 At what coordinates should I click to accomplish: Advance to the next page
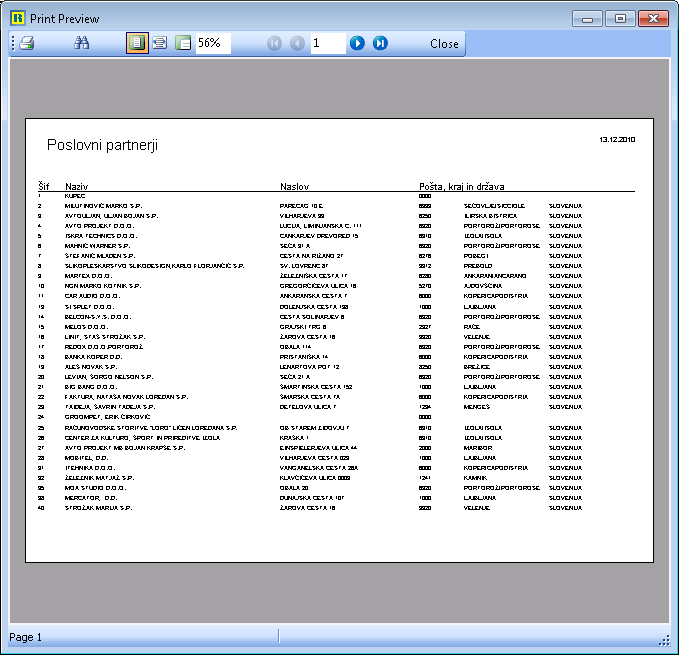pos(357,43)
